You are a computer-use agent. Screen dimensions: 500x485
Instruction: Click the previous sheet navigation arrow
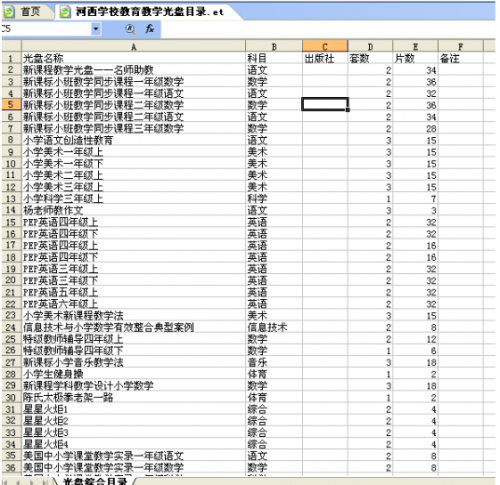pyautogui.click(x=18, y=482)
